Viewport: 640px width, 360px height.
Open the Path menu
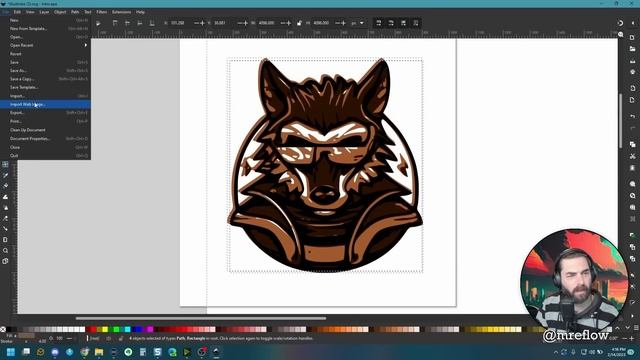[75, 12]
